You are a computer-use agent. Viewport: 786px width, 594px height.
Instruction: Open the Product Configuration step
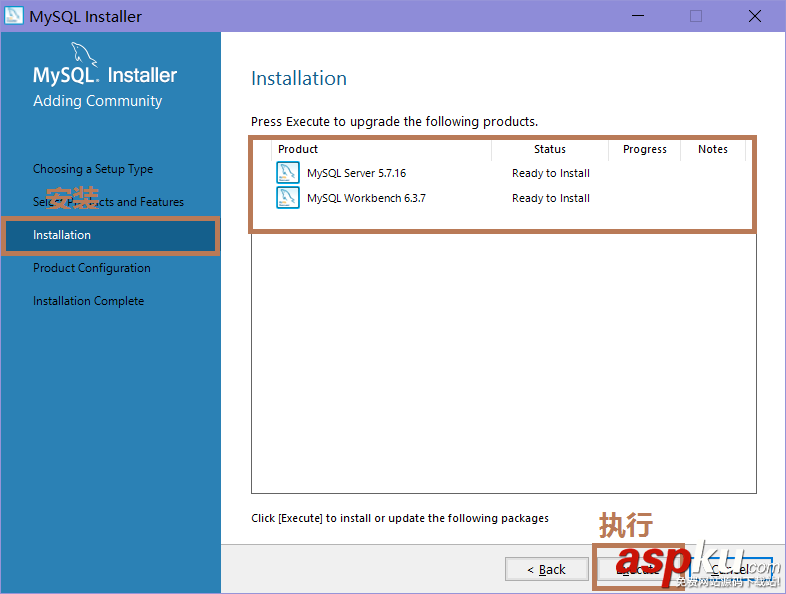(92, 268)
